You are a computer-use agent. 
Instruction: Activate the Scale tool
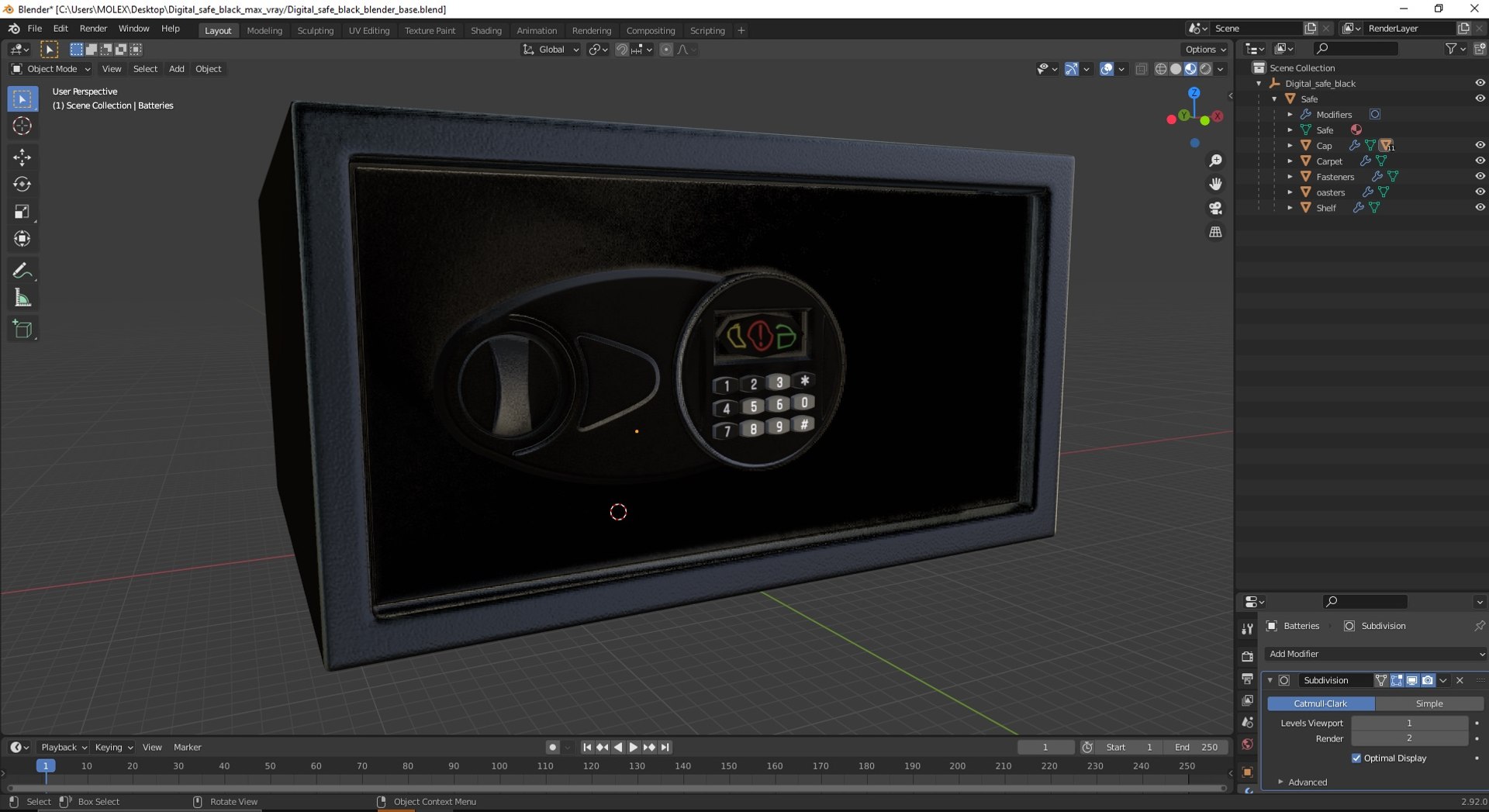pyautogui.click(x=22, y=212)
